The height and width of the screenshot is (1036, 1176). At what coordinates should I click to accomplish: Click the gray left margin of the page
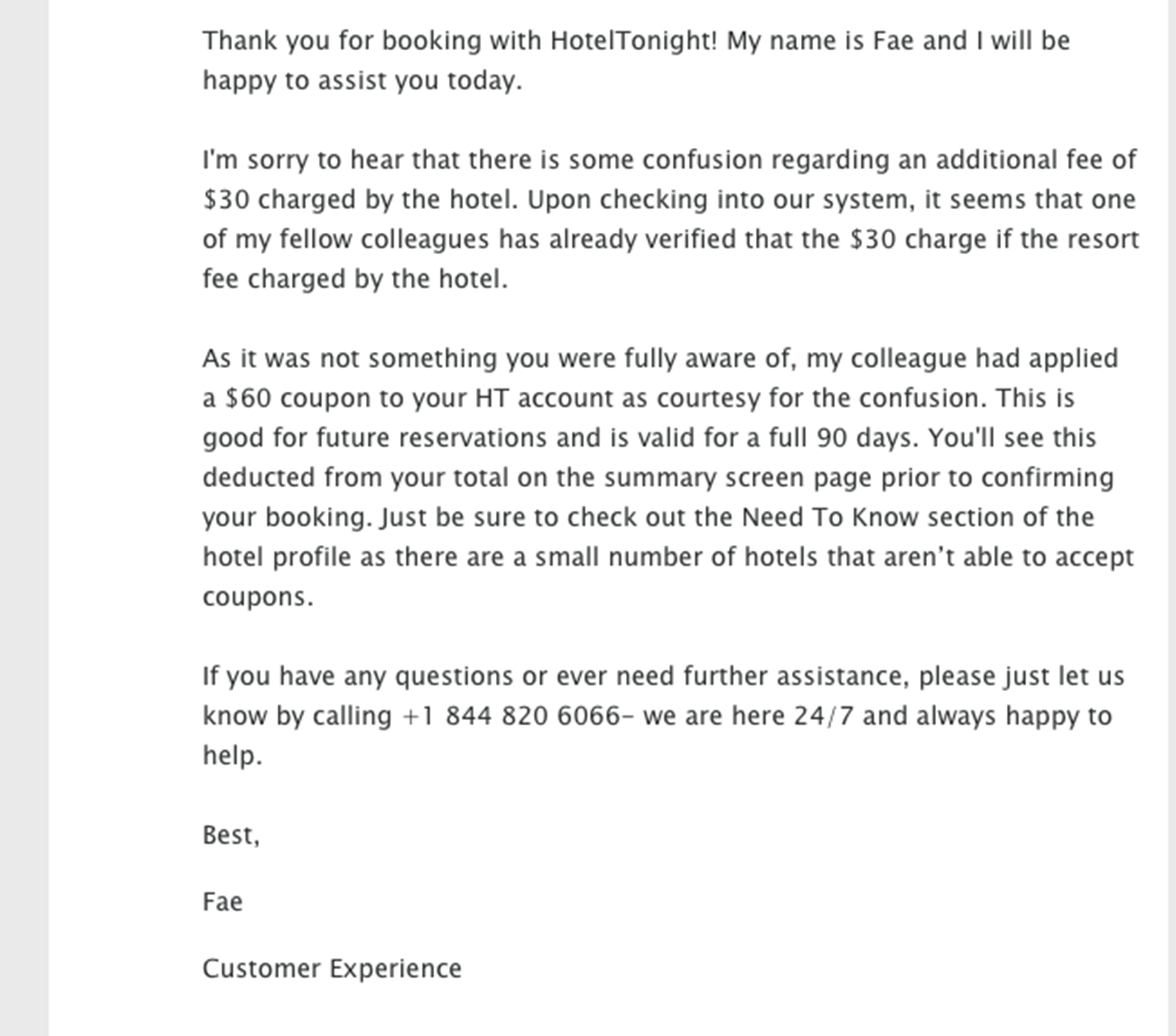coord(24,518)
